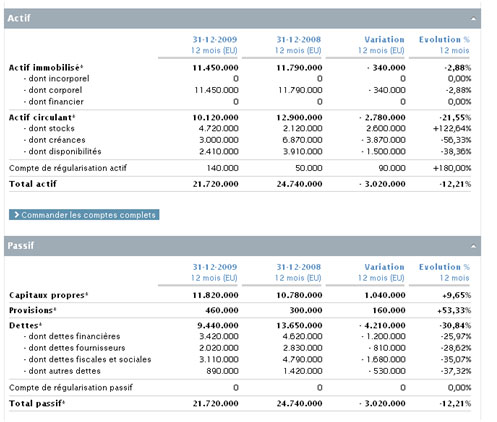
Task: Click dont dettes fiscales et sociales label
Action: coord(87,360)
